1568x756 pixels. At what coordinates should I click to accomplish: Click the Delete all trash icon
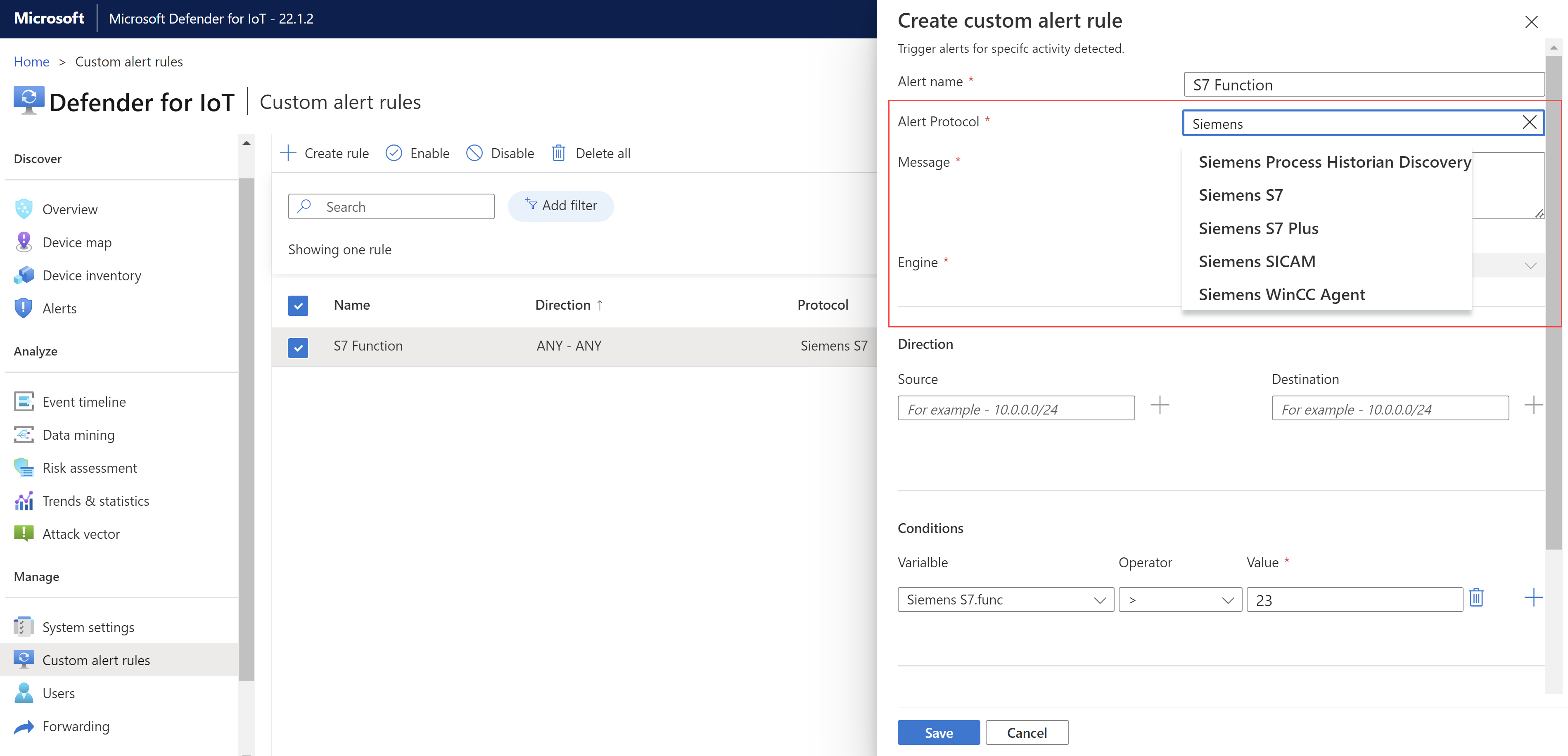558,153
